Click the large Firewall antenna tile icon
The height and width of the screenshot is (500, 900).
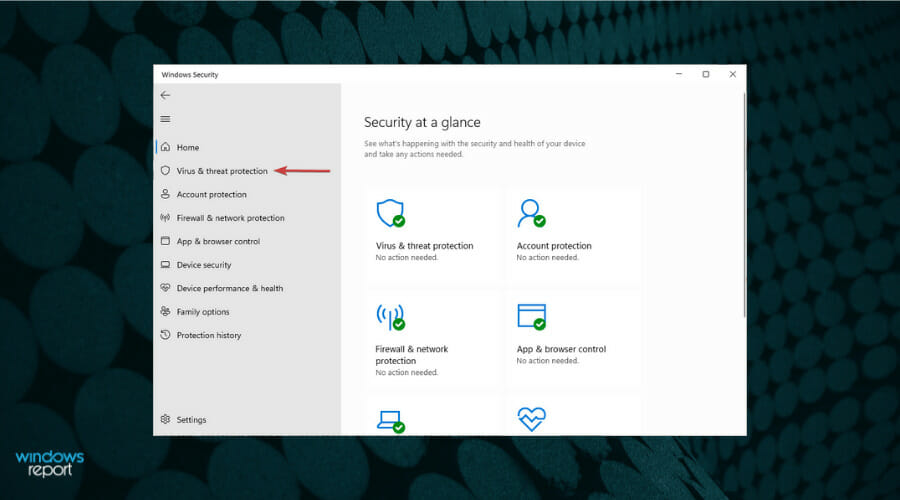click(391, 317)
